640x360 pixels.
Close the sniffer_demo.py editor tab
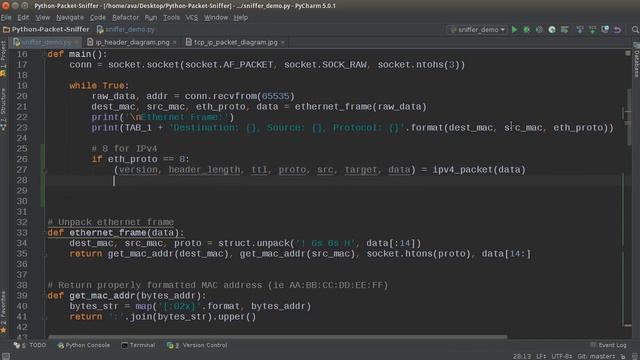[76, 42]
